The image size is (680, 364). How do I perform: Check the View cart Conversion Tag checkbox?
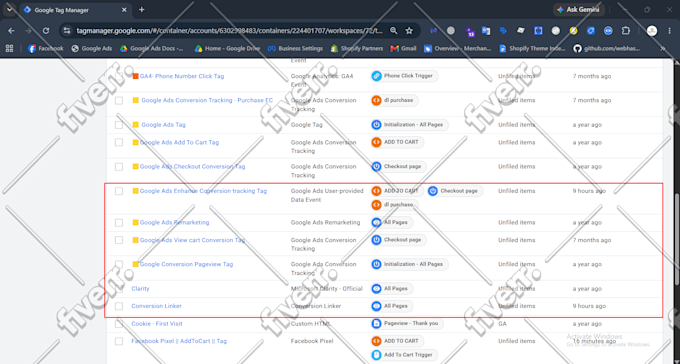click(119, 240)
